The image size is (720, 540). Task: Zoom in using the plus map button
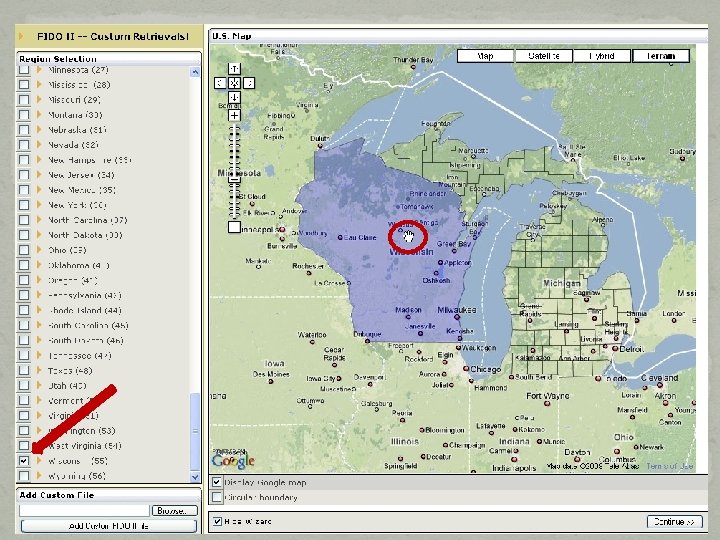click(234, 115)
